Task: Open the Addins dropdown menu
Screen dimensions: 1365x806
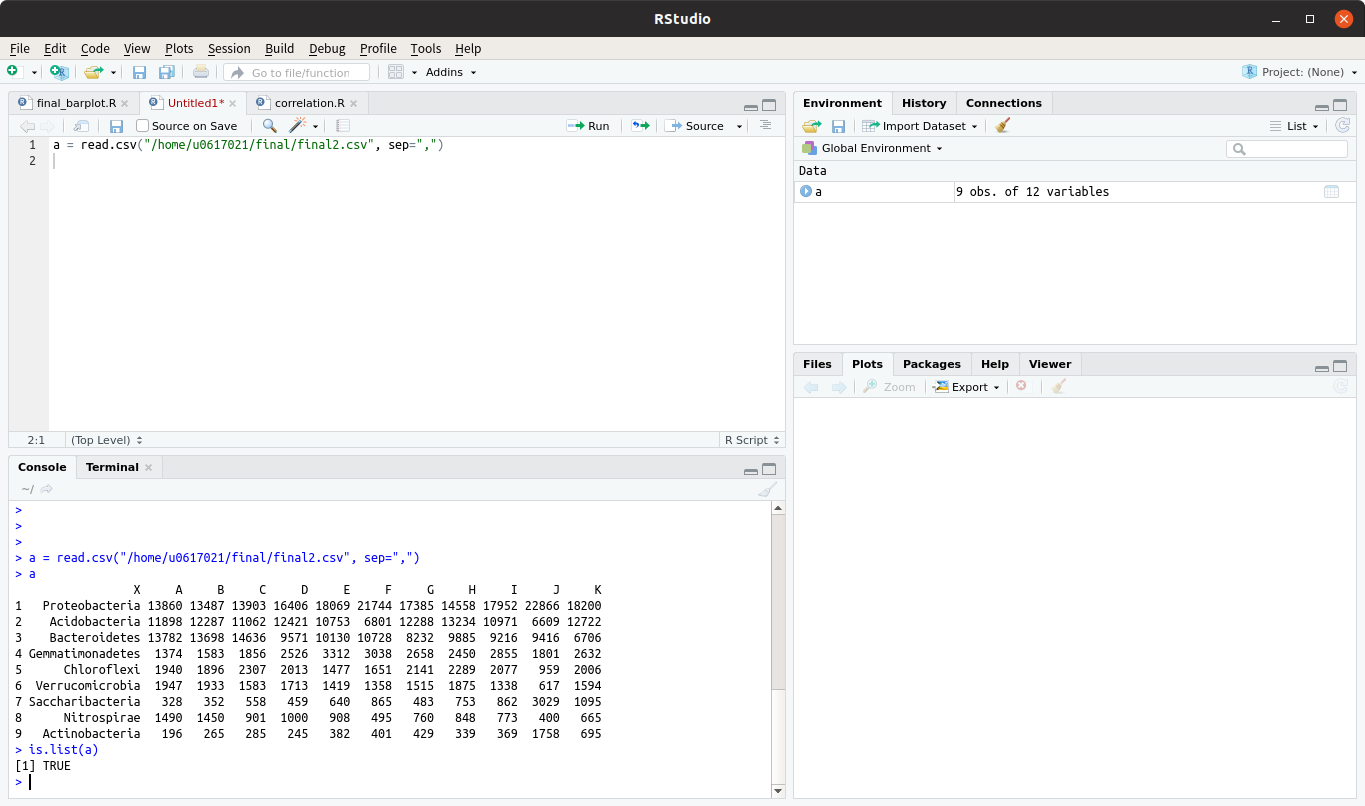Action: click(450, 72)
